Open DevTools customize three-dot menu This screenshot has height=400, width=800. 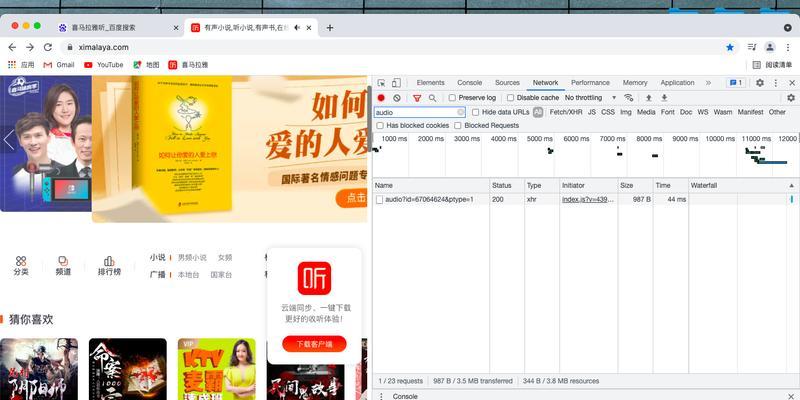pyautogui.click(x=776, y=83)
